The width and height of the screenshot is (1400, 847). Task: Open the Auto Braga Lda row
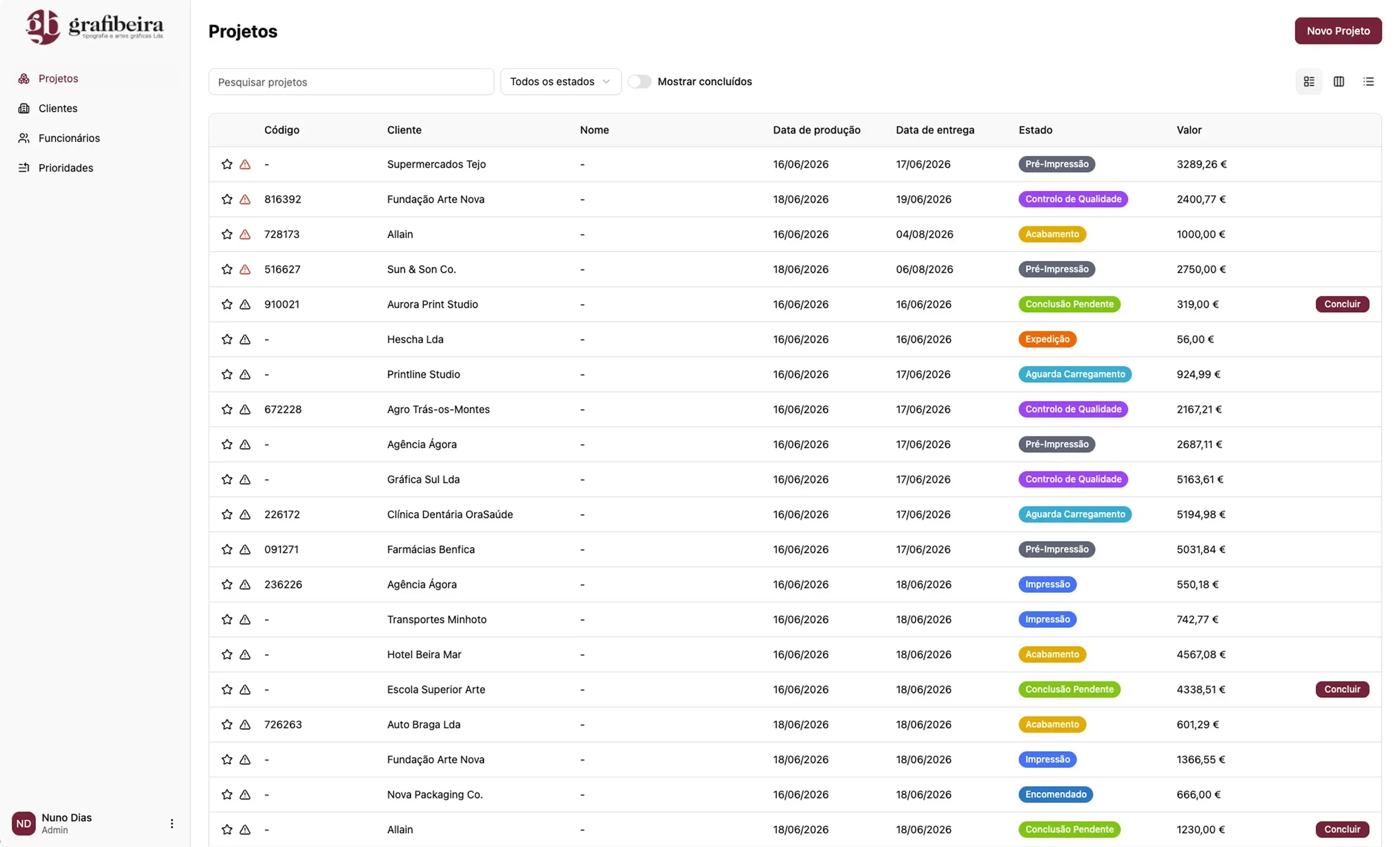click(795, 725)
